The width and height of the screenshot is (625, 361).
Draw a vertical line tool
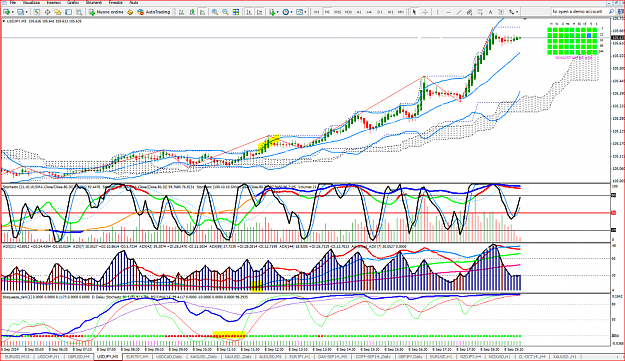(438, 12)
